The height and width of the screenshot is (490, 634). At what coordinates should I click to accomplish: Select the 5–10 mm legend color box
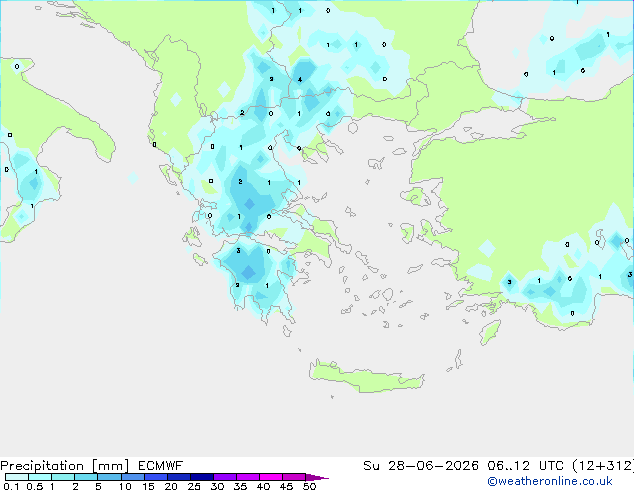pos(109,477)
